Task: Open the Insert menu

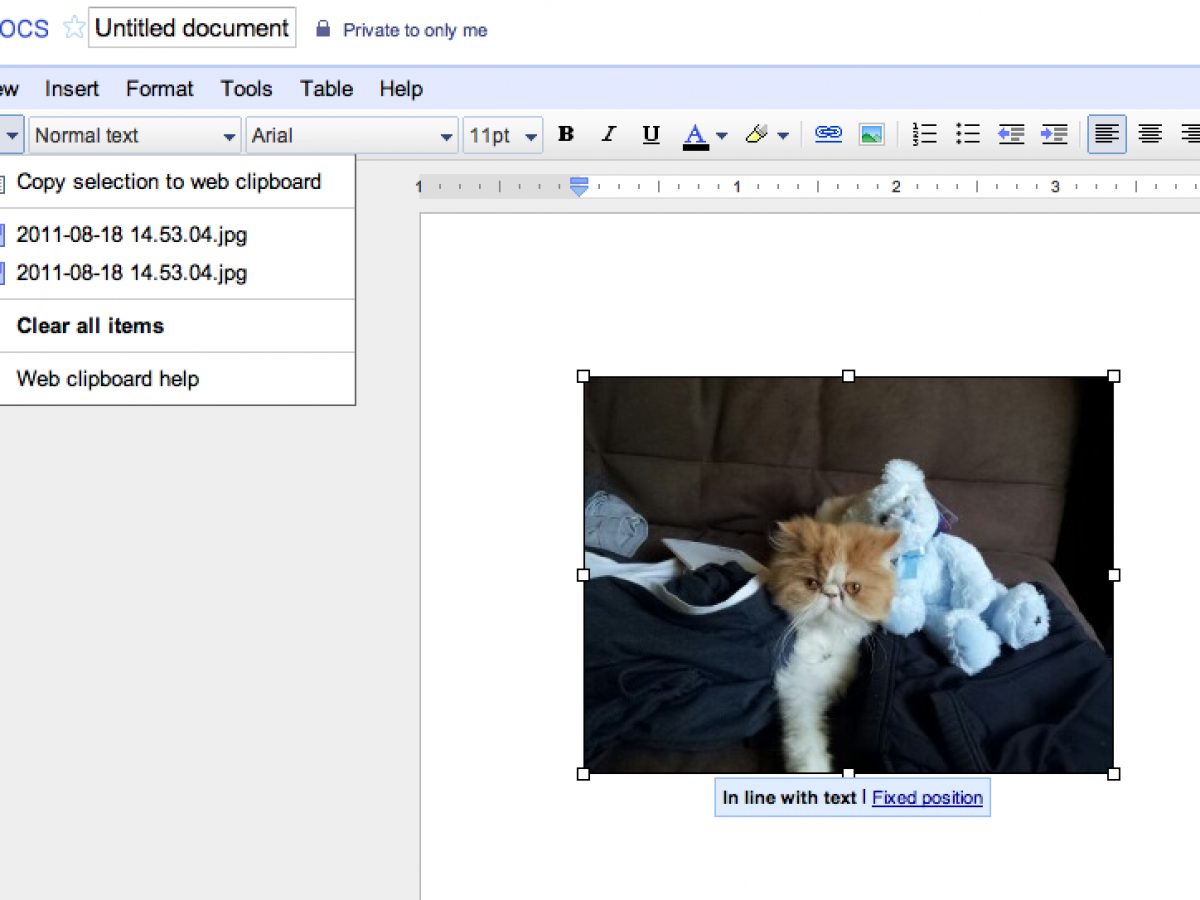Action: [72, 89]
